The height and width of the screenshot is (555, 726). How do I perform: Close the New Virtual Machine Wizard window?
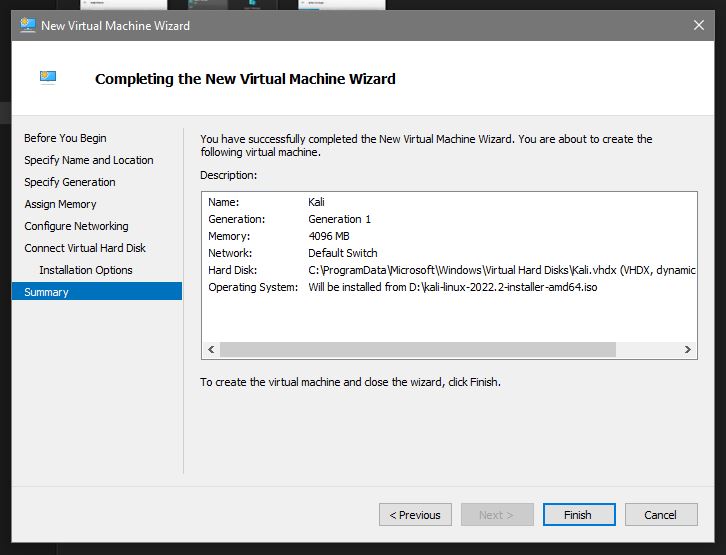[x=697, y=25]
